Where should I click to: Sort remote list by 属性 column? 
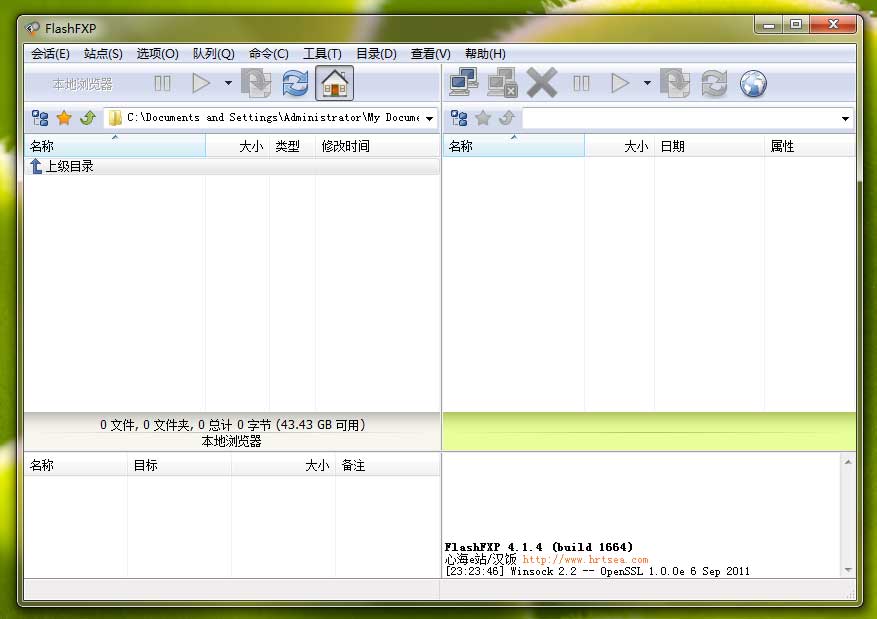[x=810, y=146]
